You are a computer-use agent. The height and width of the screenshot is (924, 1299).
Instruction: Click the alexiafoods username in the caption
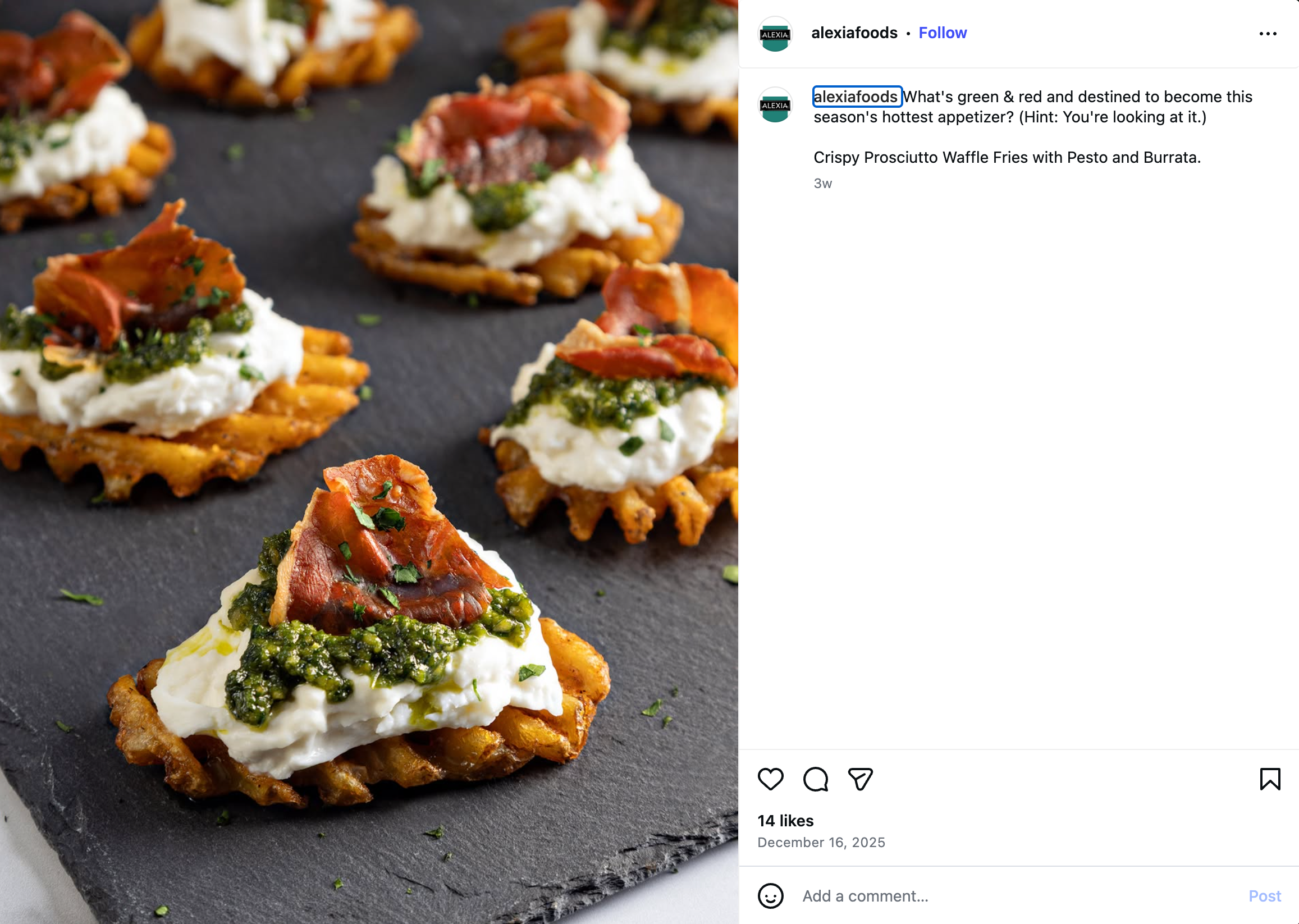[x=856, y=97]
